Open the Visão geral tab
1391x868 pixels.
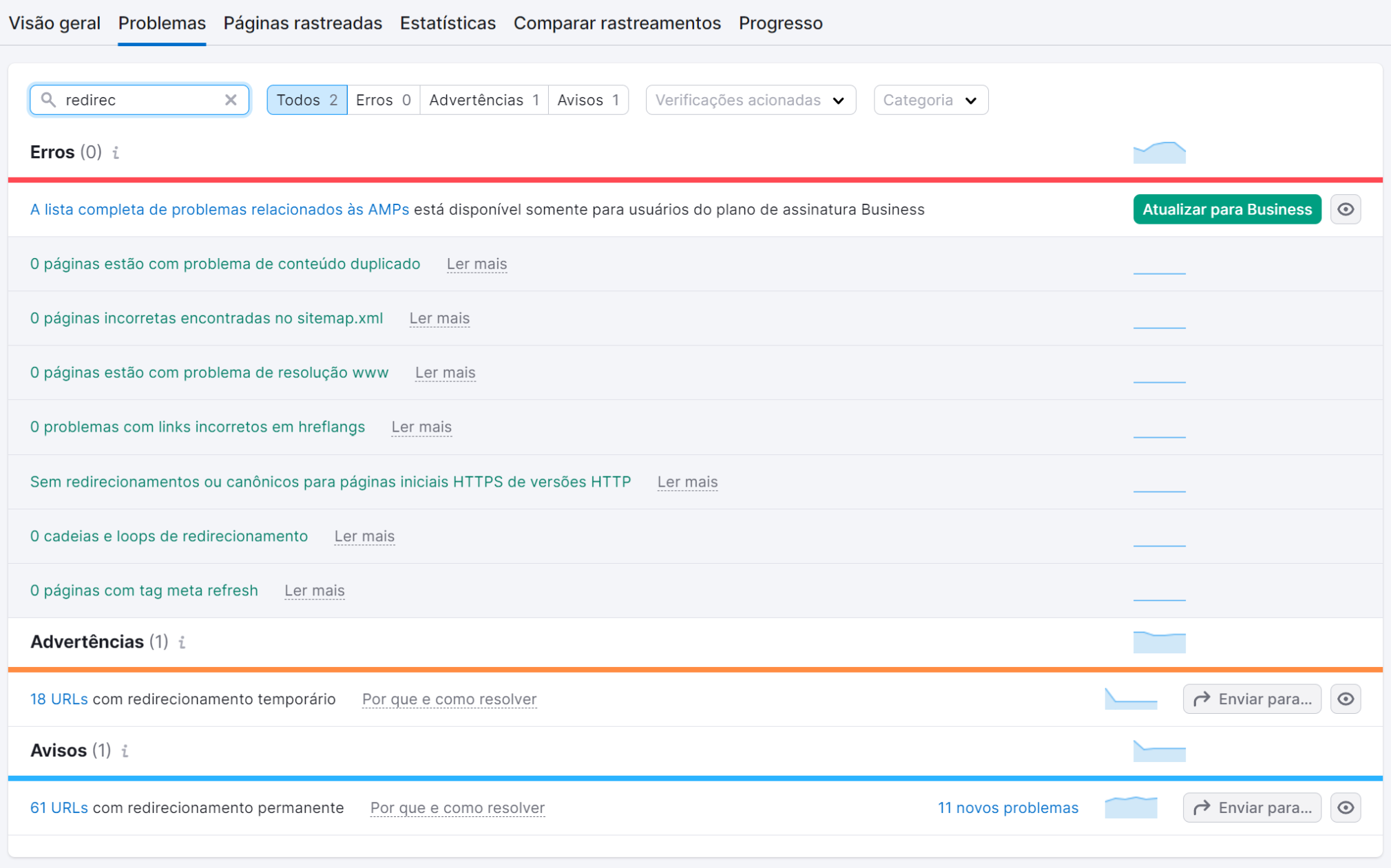(x=54, y=23)
